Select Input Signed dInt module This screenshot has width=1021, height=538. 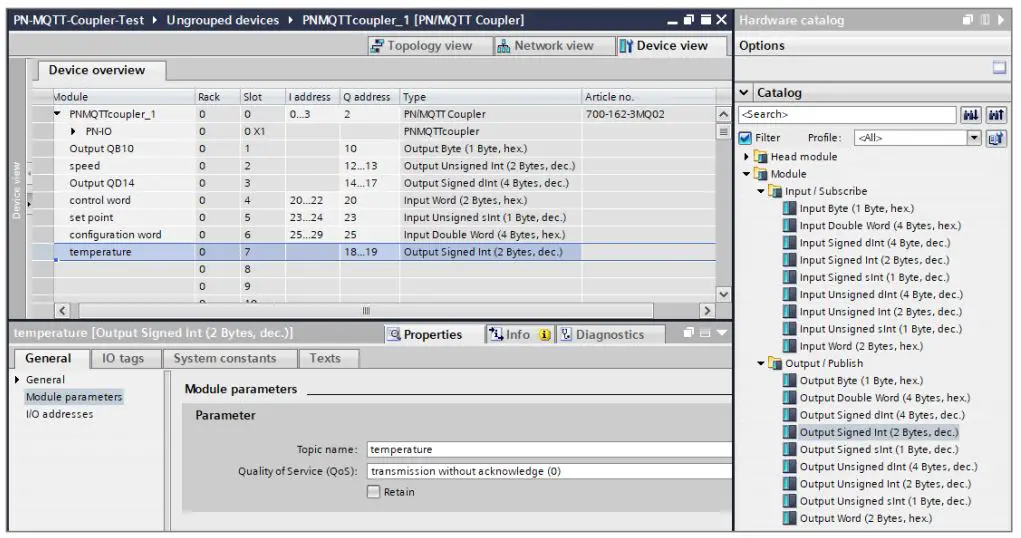pos(874,243)
